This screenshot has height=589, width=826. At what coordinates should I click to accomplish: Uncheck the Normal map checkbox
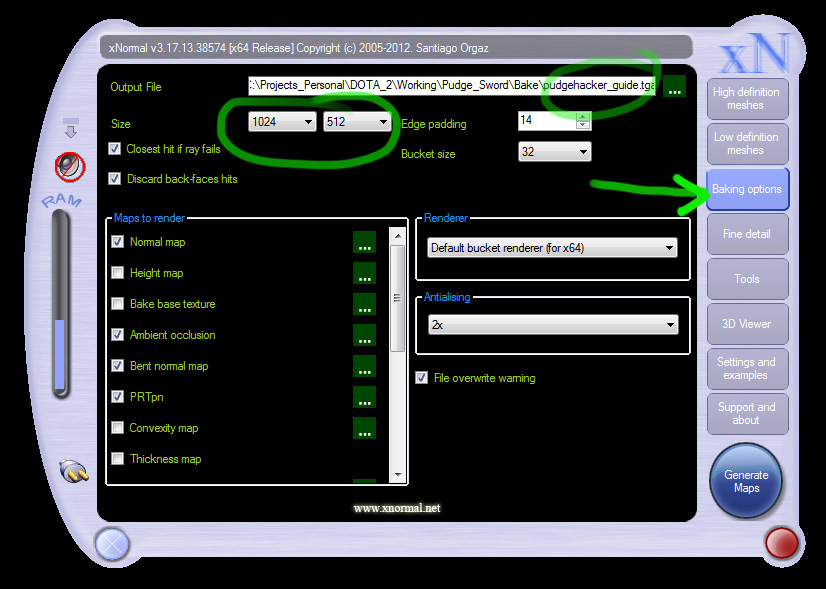click(117, 242)
